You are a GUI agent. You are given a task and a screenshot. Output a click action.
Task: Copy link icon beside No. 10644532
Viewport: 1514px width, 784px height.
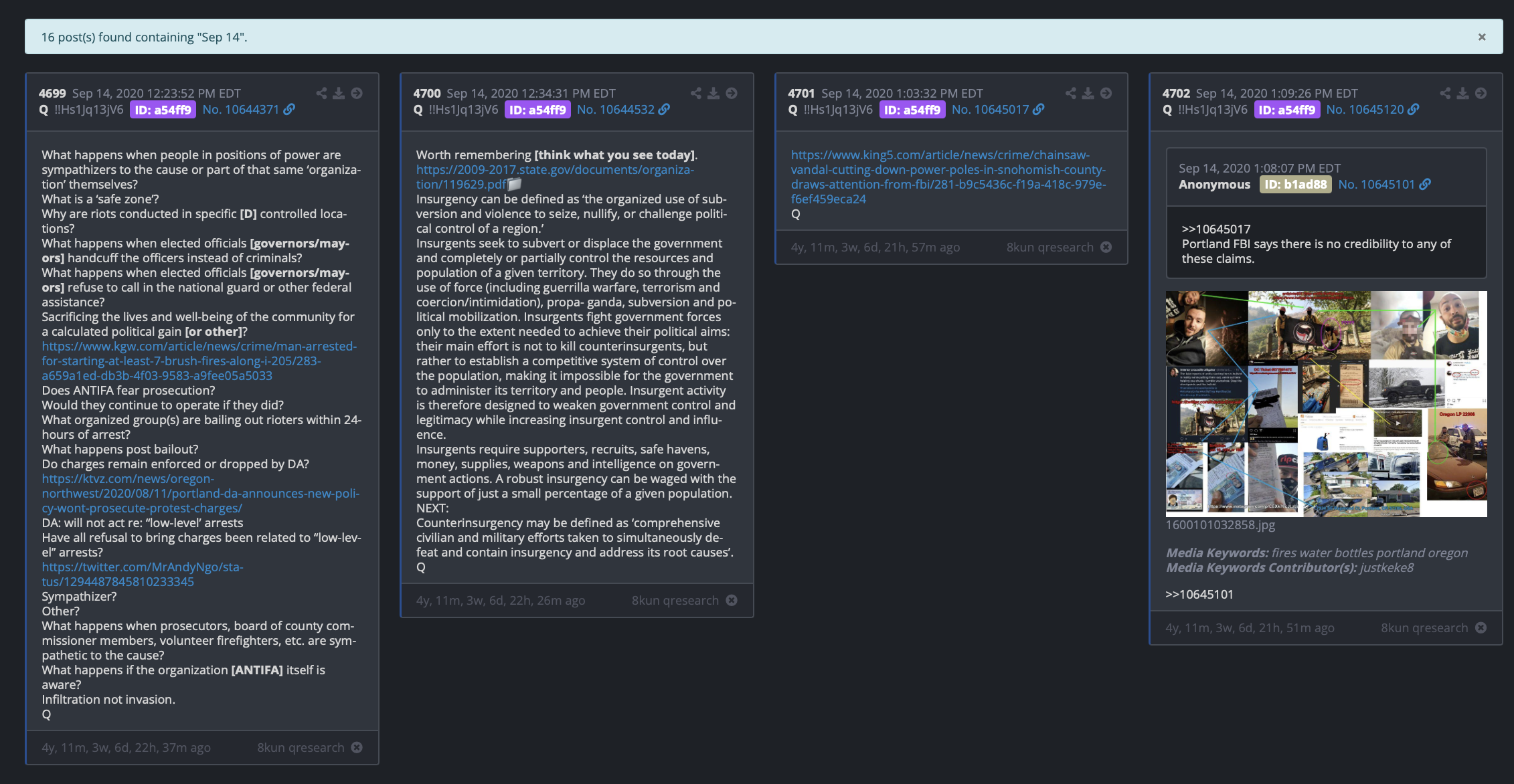coord(664,110)
